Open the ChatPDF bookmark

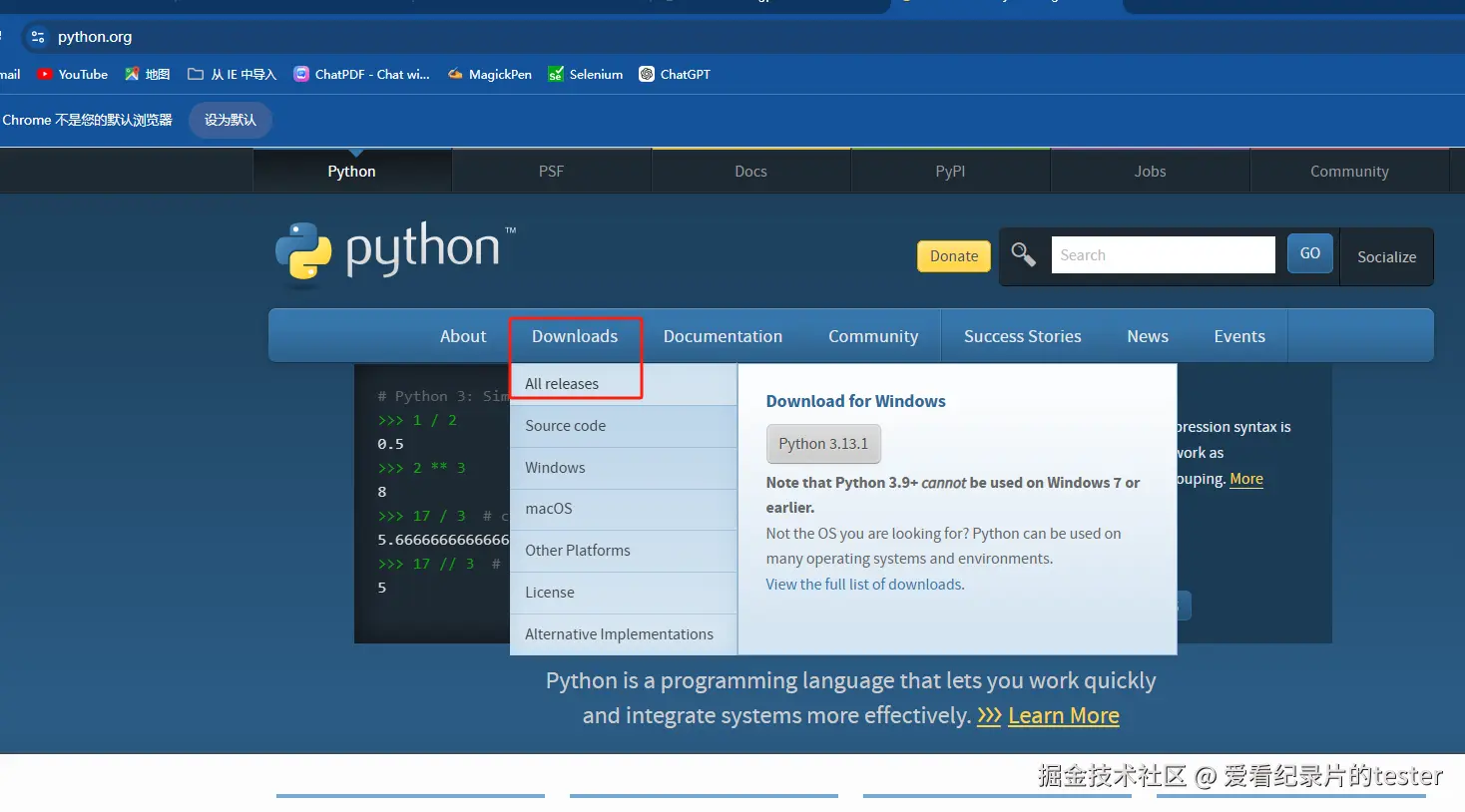361,74
